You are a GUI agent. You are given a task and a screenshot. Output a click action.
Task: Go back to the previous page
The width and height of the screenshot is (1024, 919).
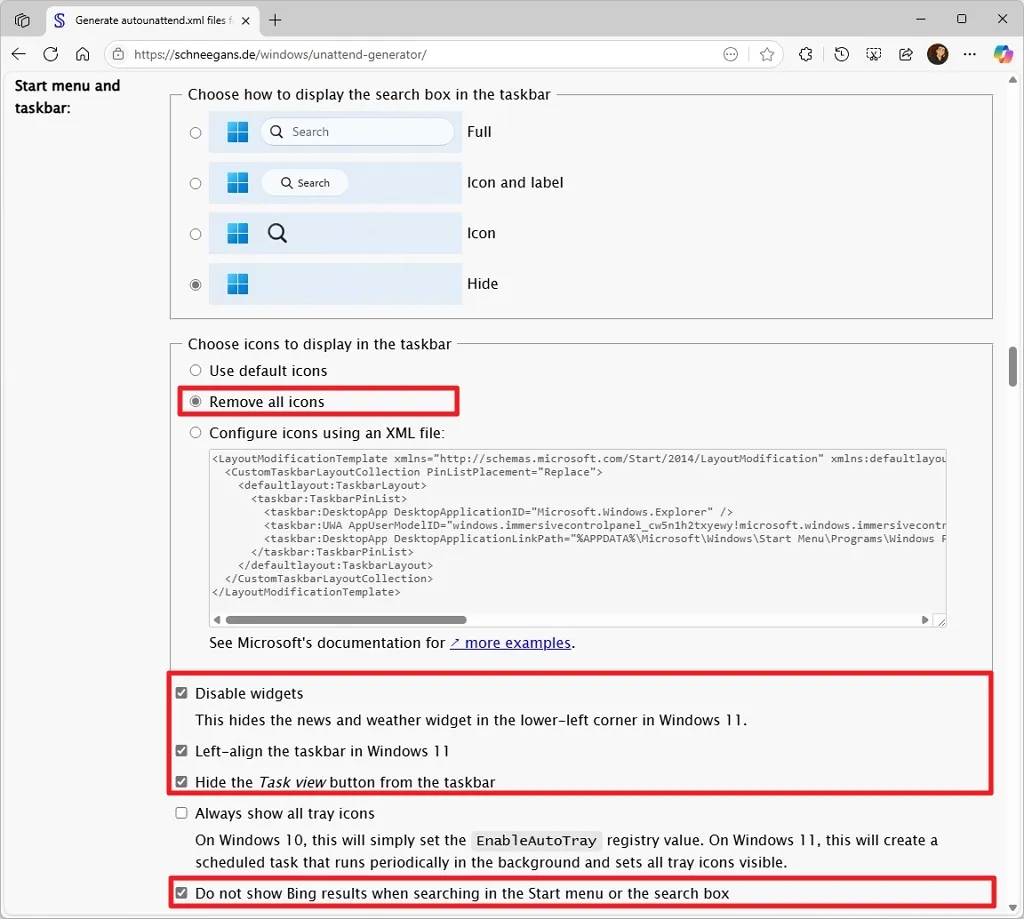(x=18, y=54)
